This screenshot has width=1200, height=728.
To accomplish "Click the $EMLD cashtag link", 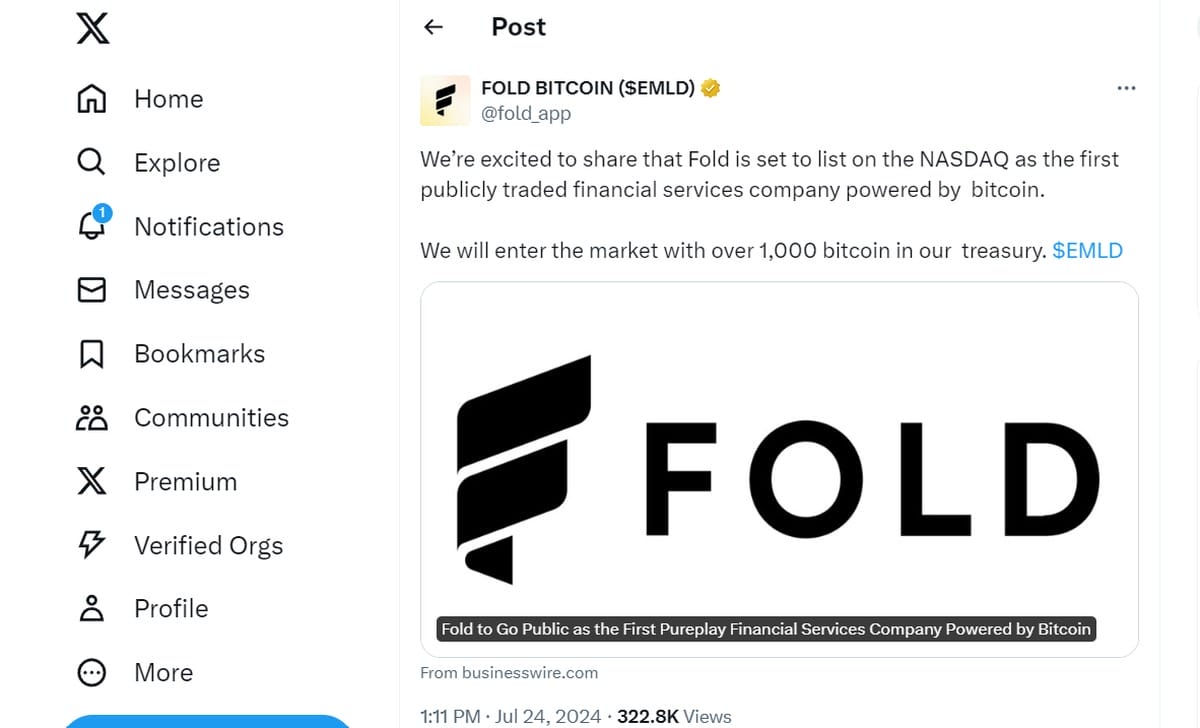I will click(1087, 250).
